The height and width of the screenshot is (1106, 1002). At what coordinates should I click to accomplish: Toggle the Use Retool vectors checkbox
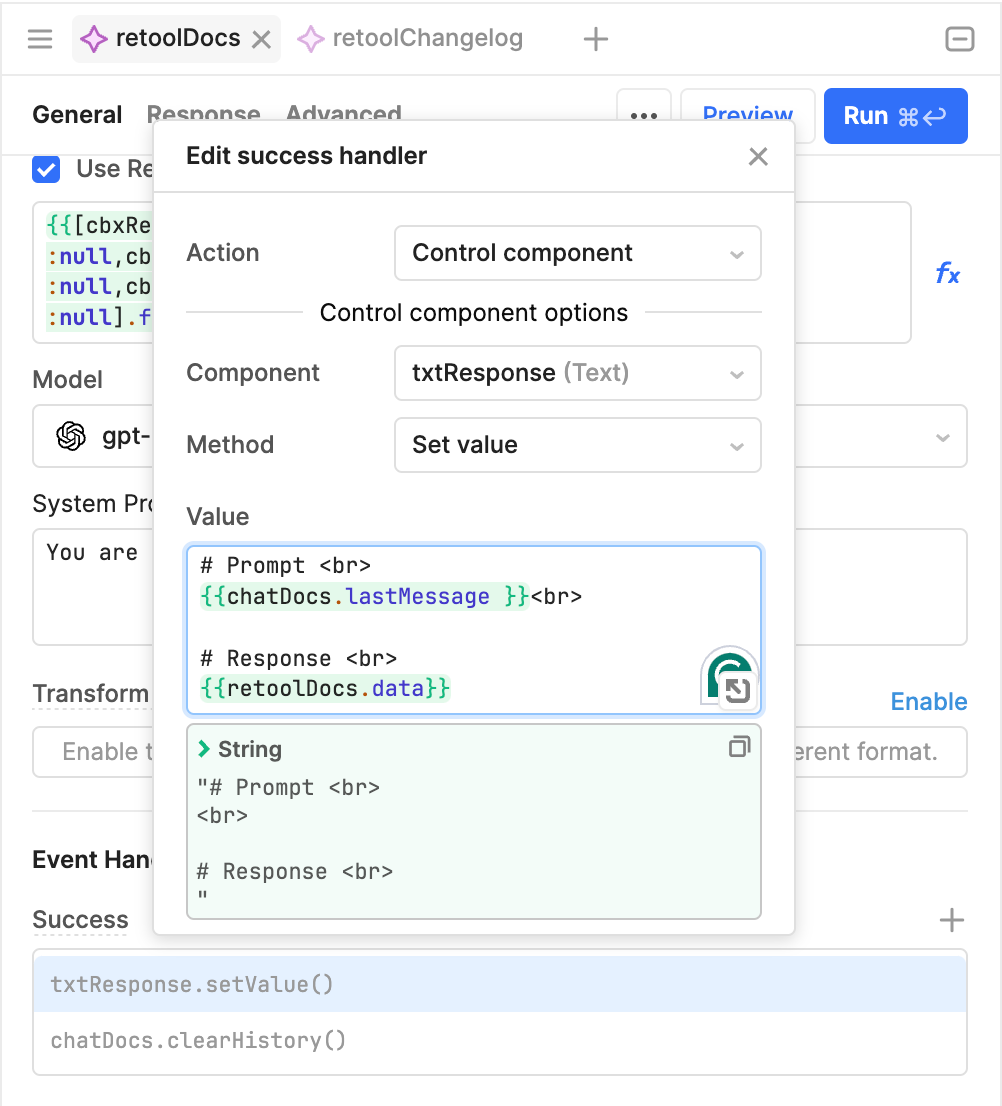[46, 169]
